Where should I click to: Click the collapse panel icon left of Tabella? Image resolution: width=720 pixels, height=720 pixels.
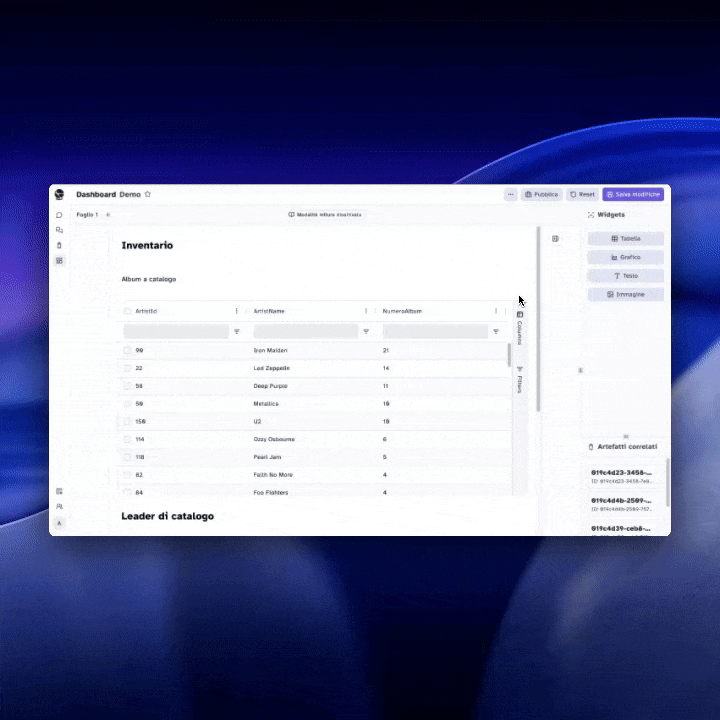(x=555, y=239)
